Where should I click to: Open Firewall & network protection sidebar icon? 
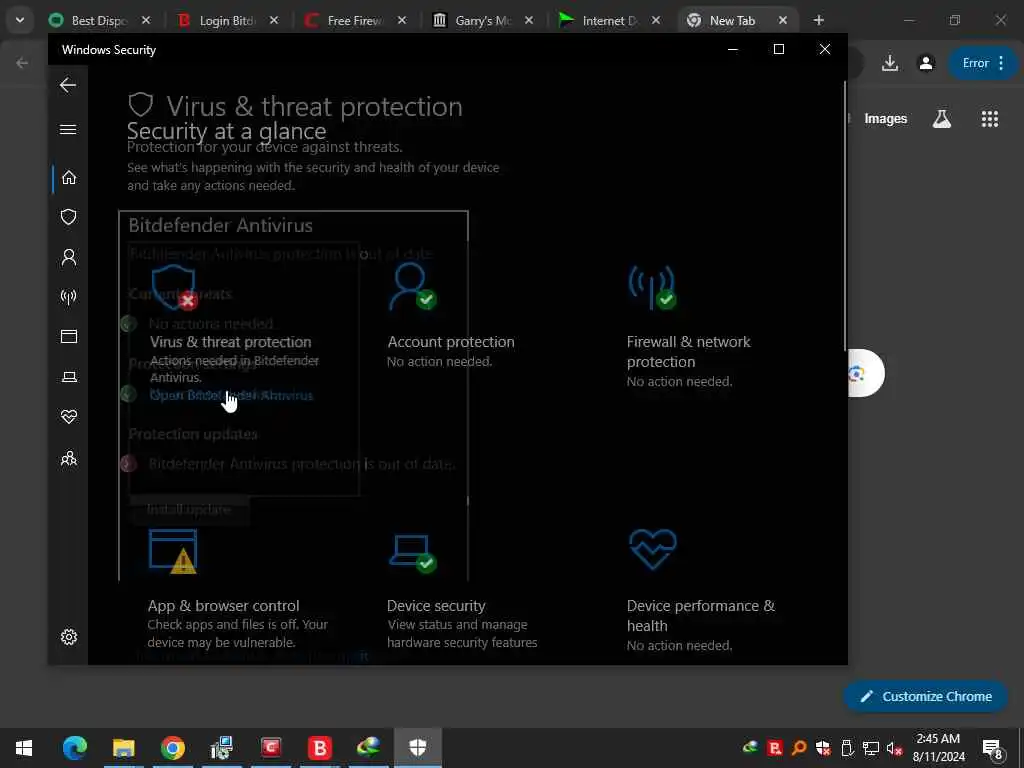point(69,297)
